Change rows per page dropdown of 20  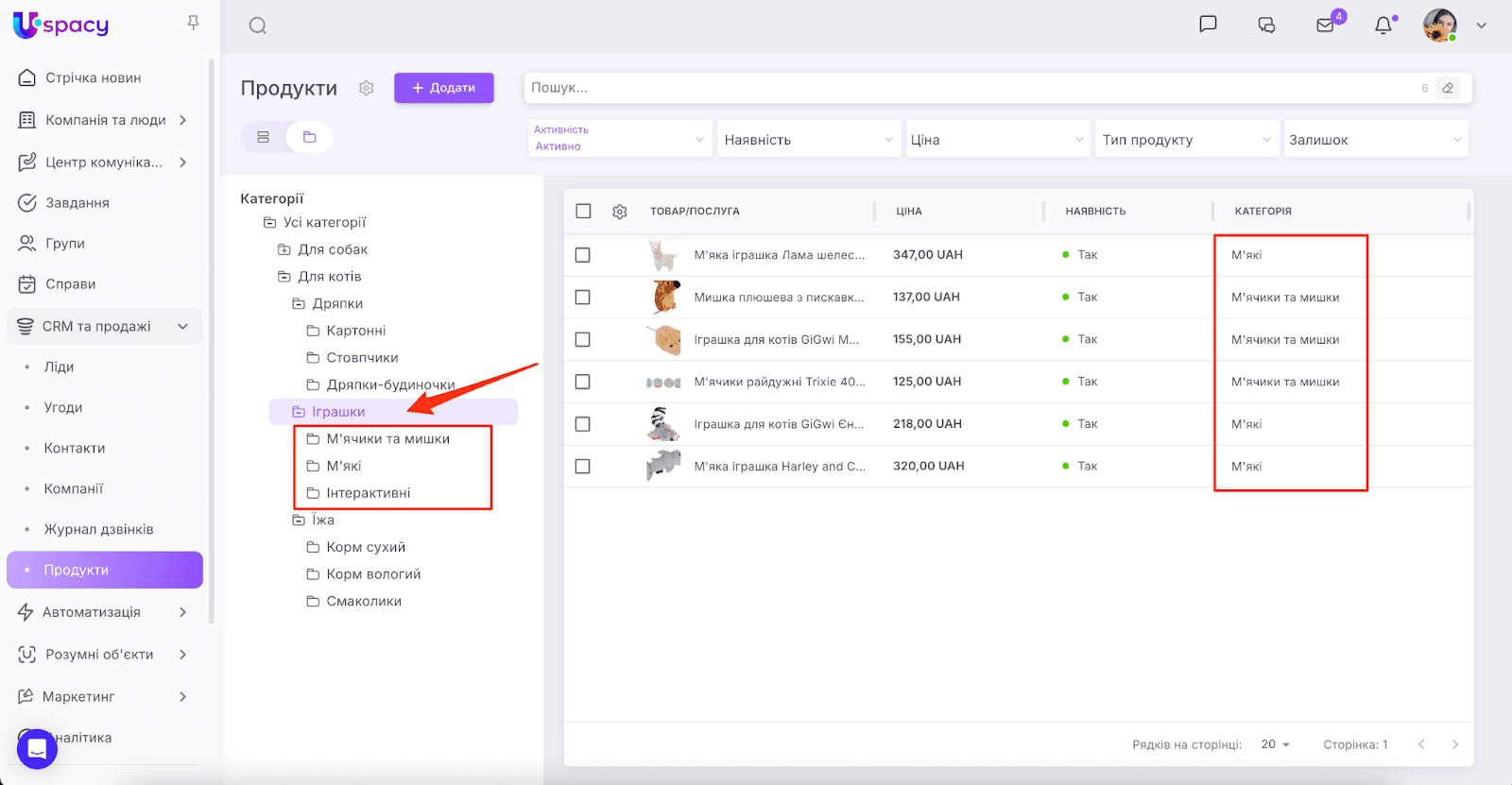(1275, 744)
